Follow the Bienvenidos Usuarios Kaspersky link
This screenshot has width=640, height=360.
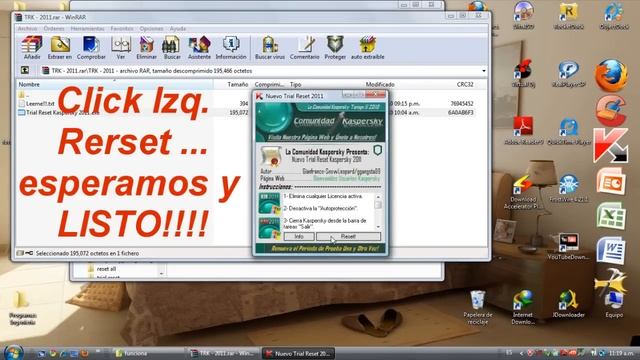pos(346,178)
